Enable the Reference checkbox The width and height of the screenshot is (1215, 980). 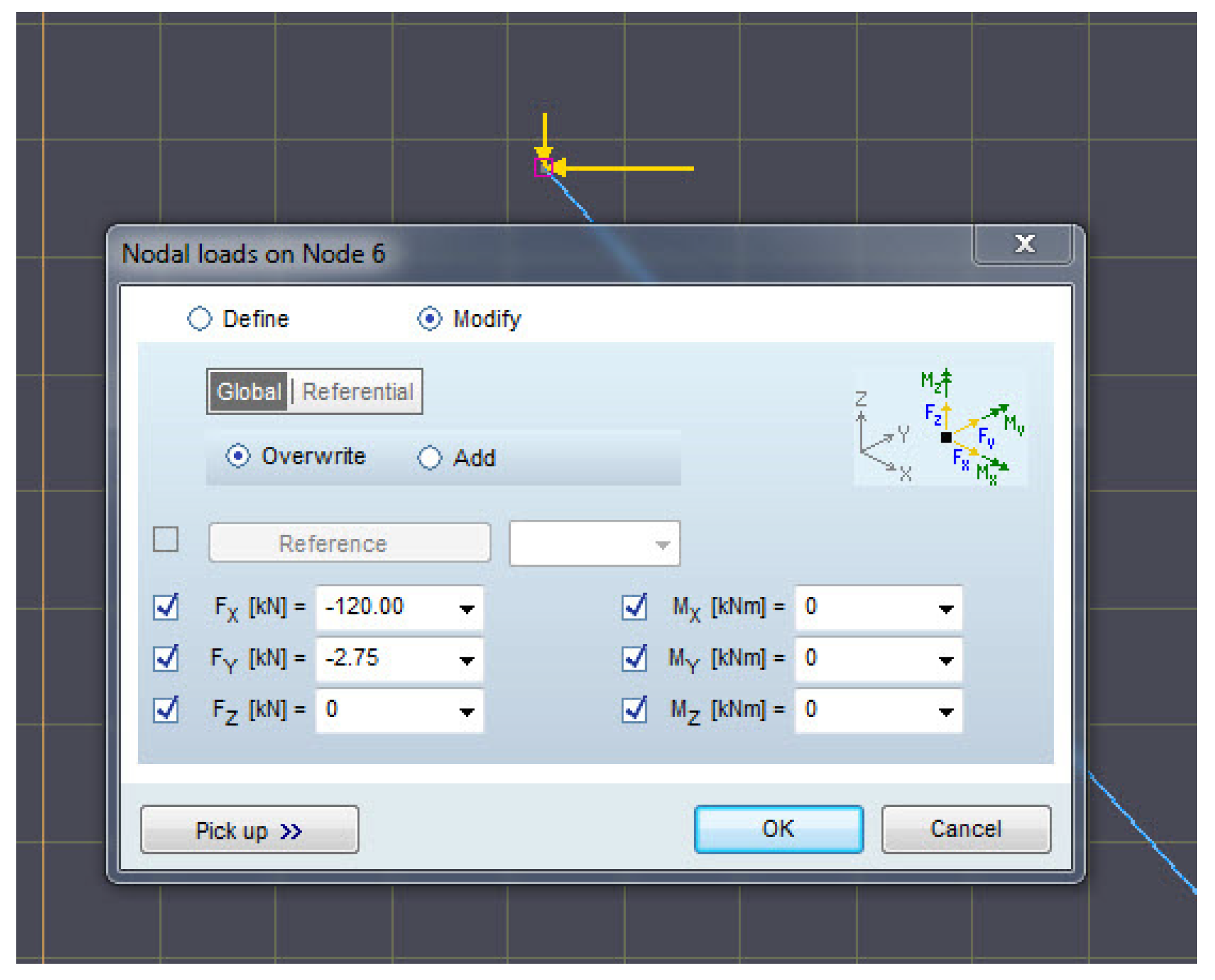point(166,540)
